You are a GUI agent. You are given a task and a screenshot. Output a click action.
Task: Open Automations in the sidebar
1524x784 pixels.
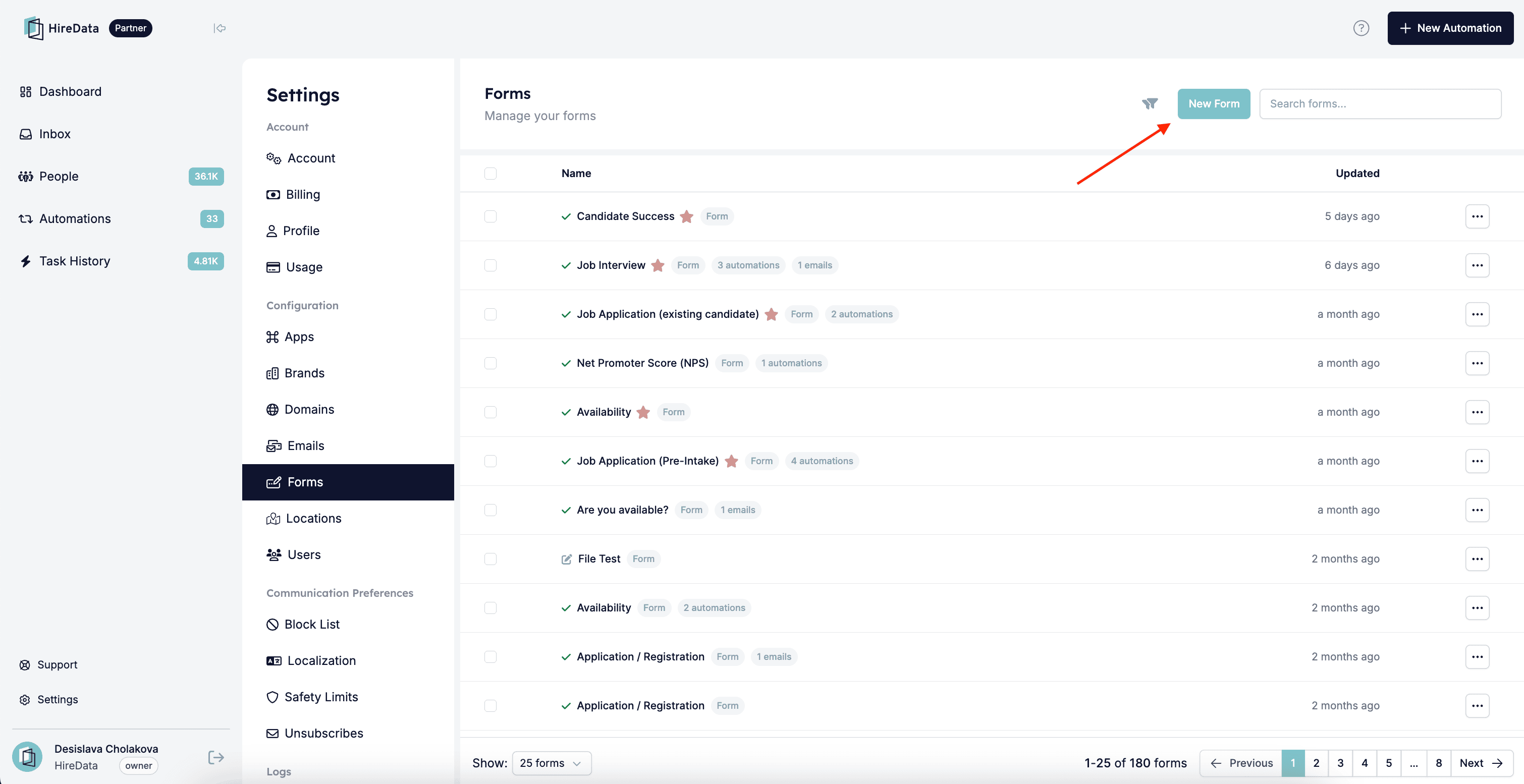tap(121, 219)
